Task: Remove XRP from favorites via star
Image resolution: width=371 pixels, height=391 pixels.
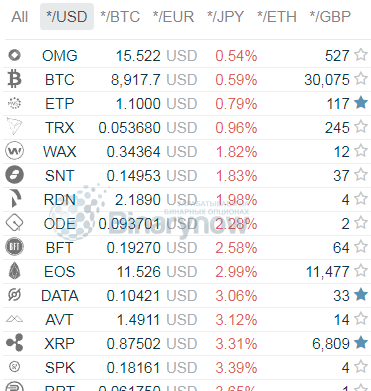Action: [361, 343]
